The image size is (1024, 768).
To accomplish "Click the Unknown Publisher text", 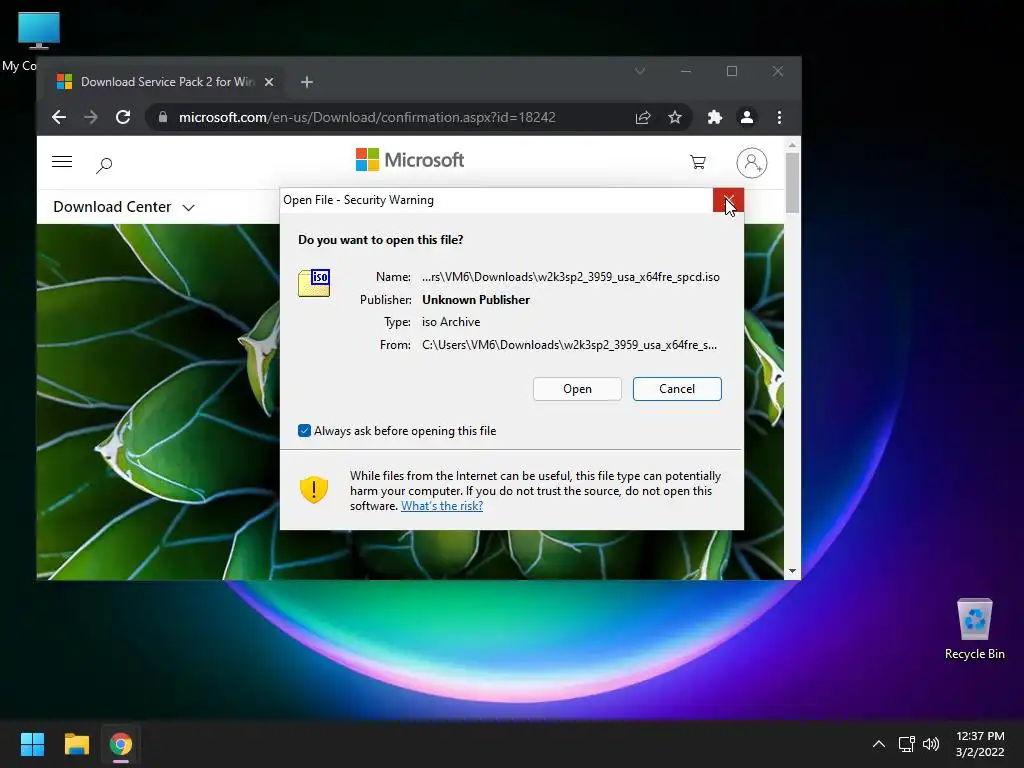I will (x=476, y=300).
